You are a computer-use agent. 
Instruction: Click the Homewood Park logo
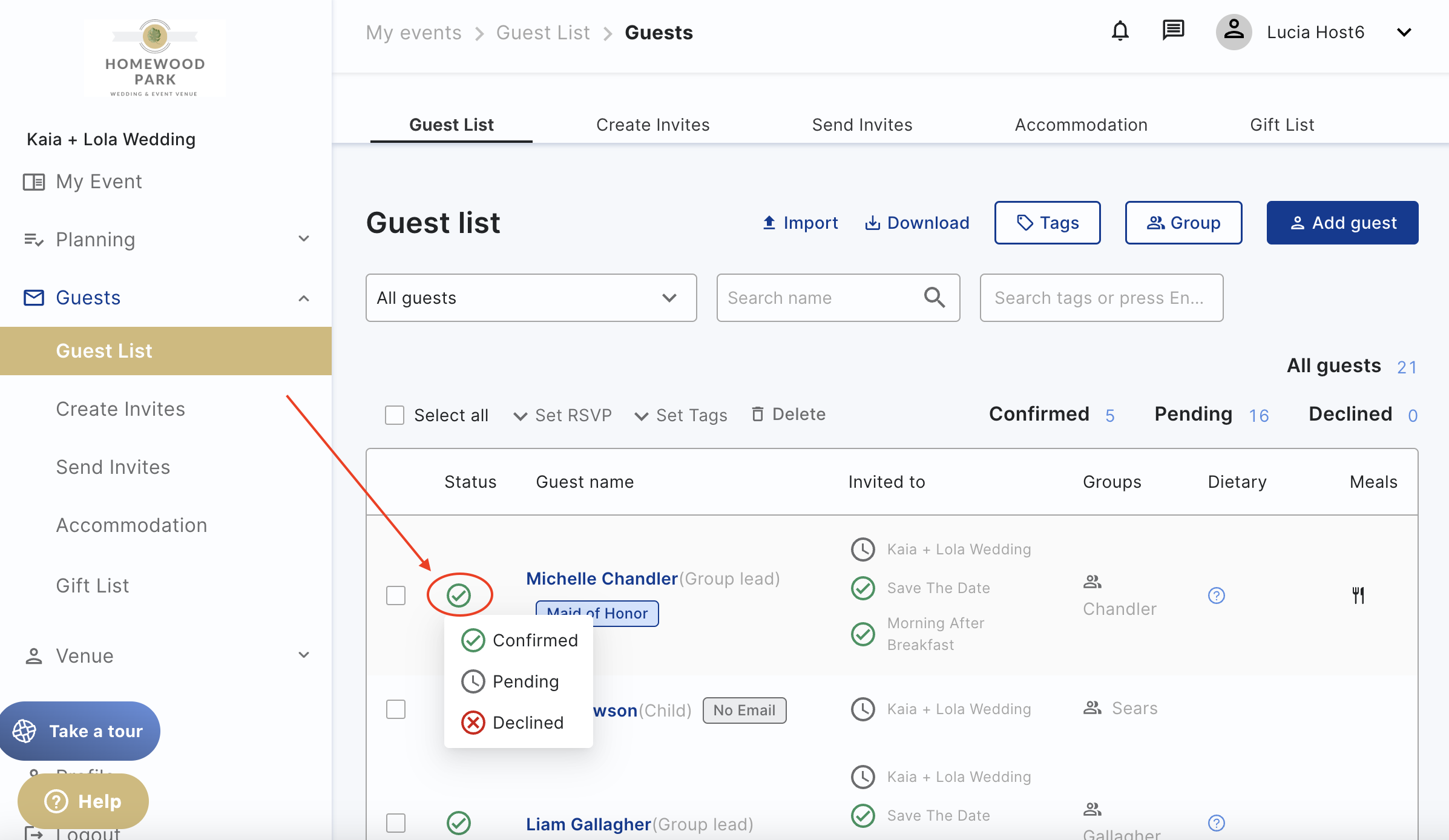155,58
